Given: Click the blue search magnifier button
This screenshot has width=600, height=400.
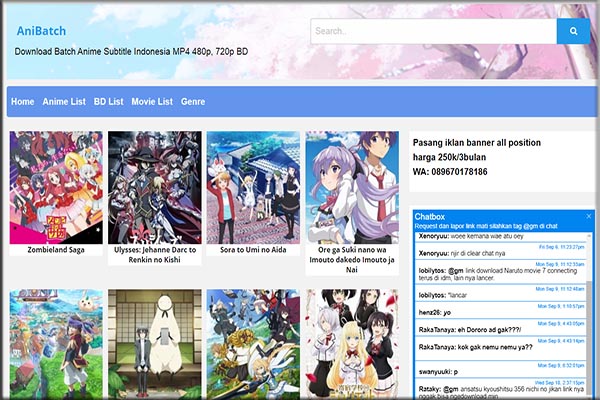Looking at the screenshot, I should pos(573,31).
